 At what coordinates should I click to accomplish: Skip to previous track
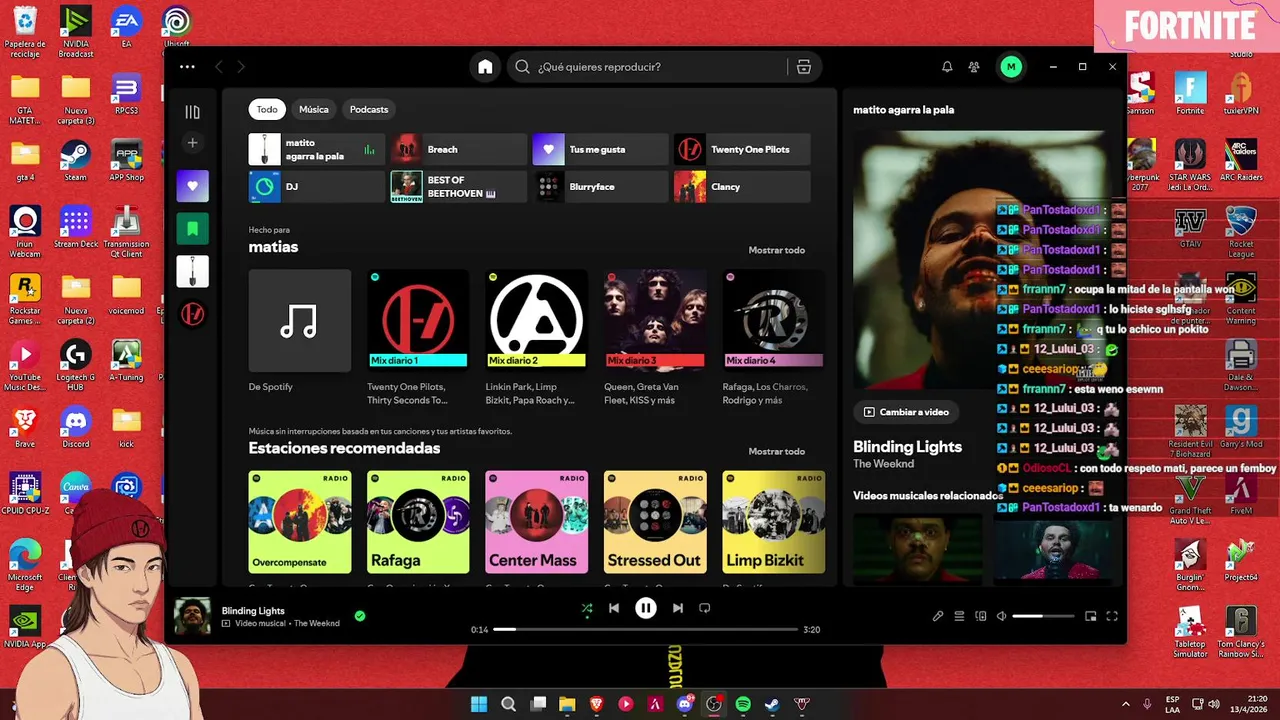614,608
